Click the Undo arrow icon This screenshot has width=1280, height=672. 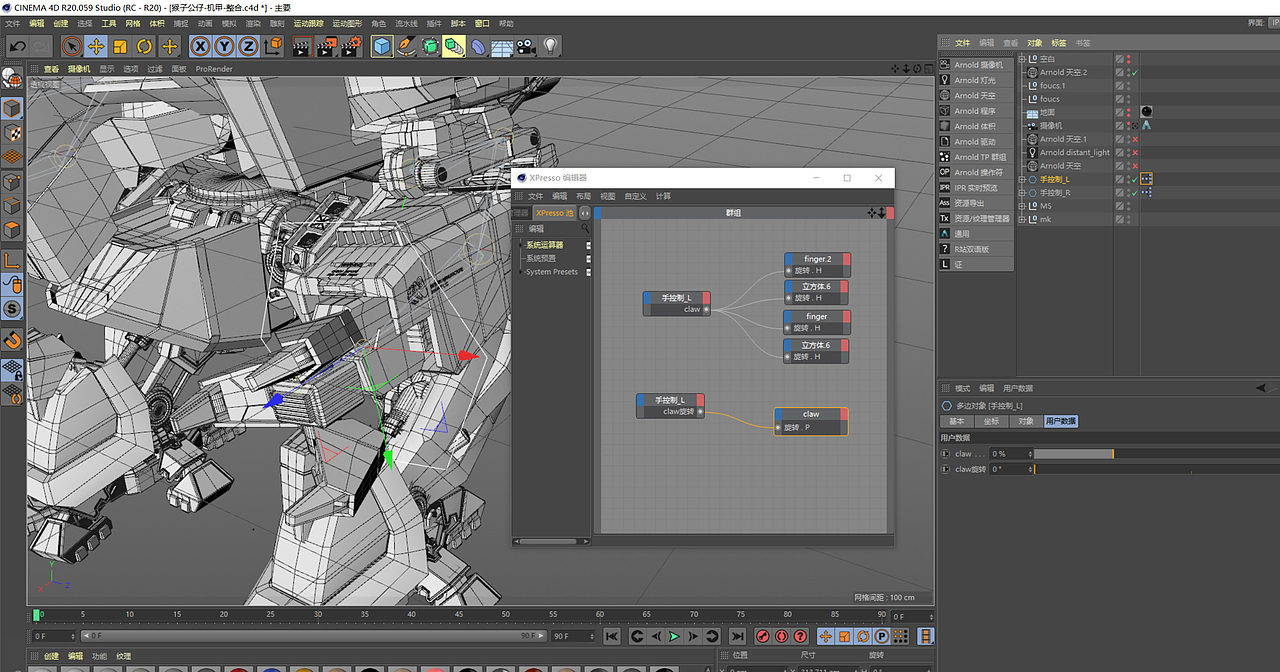(17, 46)
